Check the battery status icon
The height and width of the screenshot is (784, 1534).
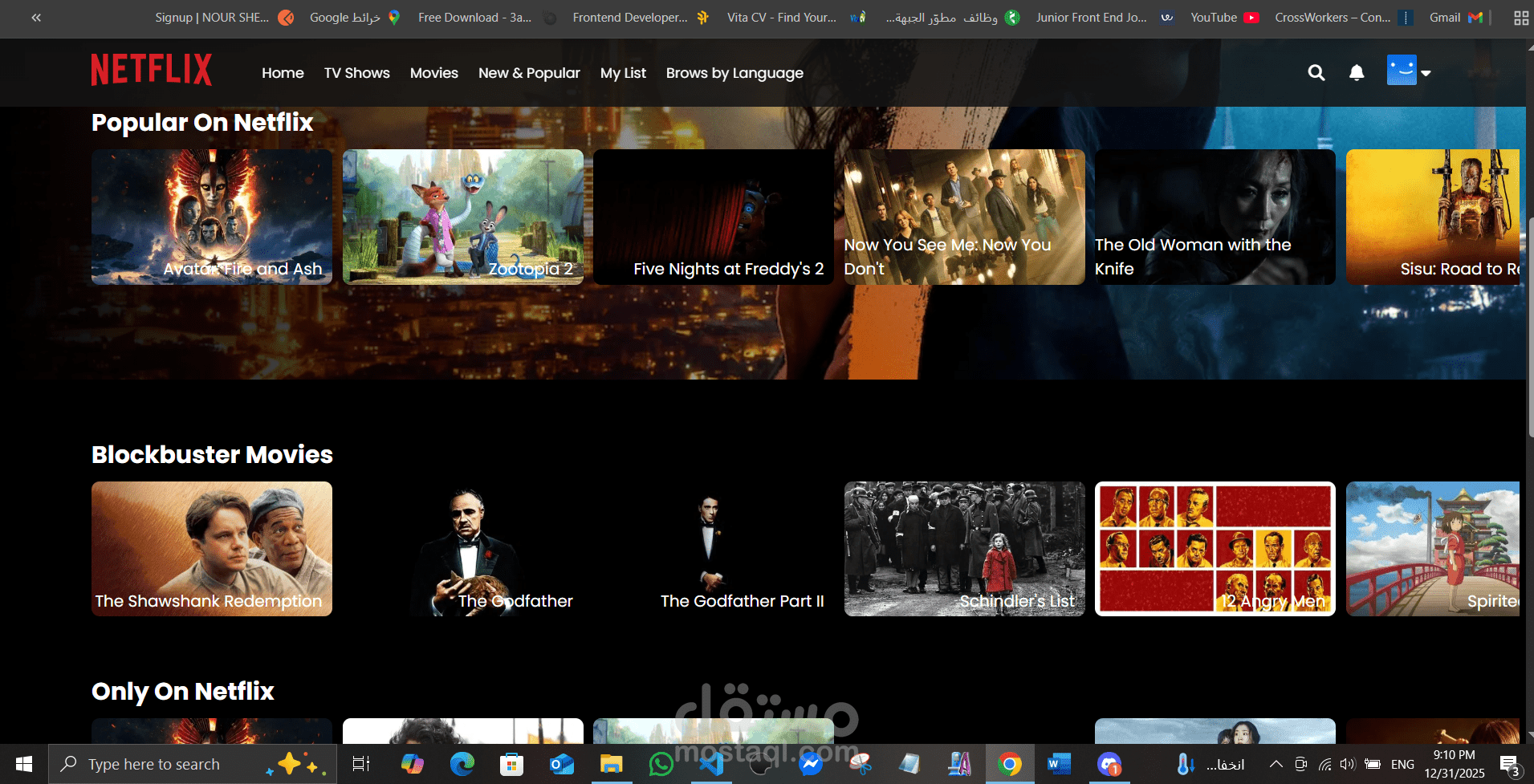[x=1373, y=764]
